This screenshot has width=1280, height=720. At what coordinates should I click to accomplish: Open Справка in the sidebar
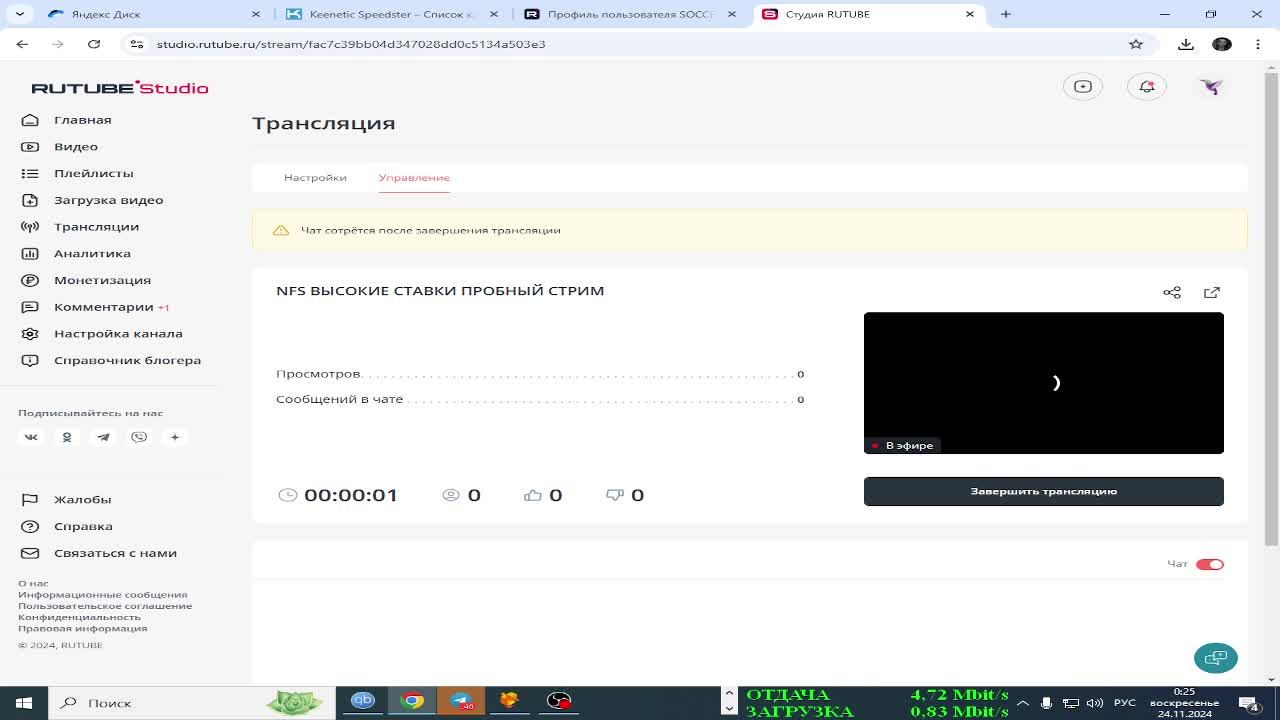click(83, 526)
